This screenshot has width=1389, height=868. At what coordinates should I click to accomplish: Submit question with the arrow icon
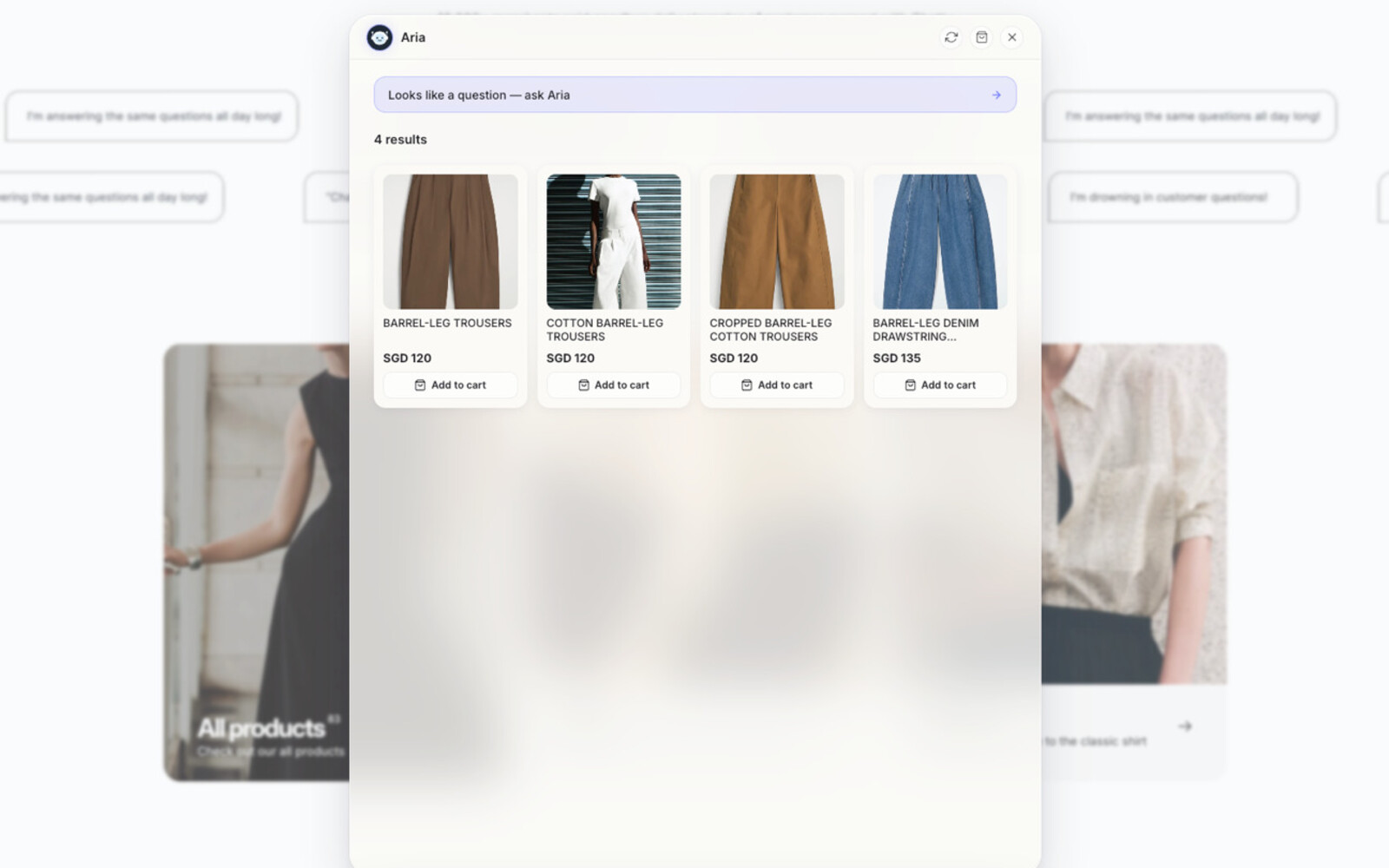click(997, 95)
